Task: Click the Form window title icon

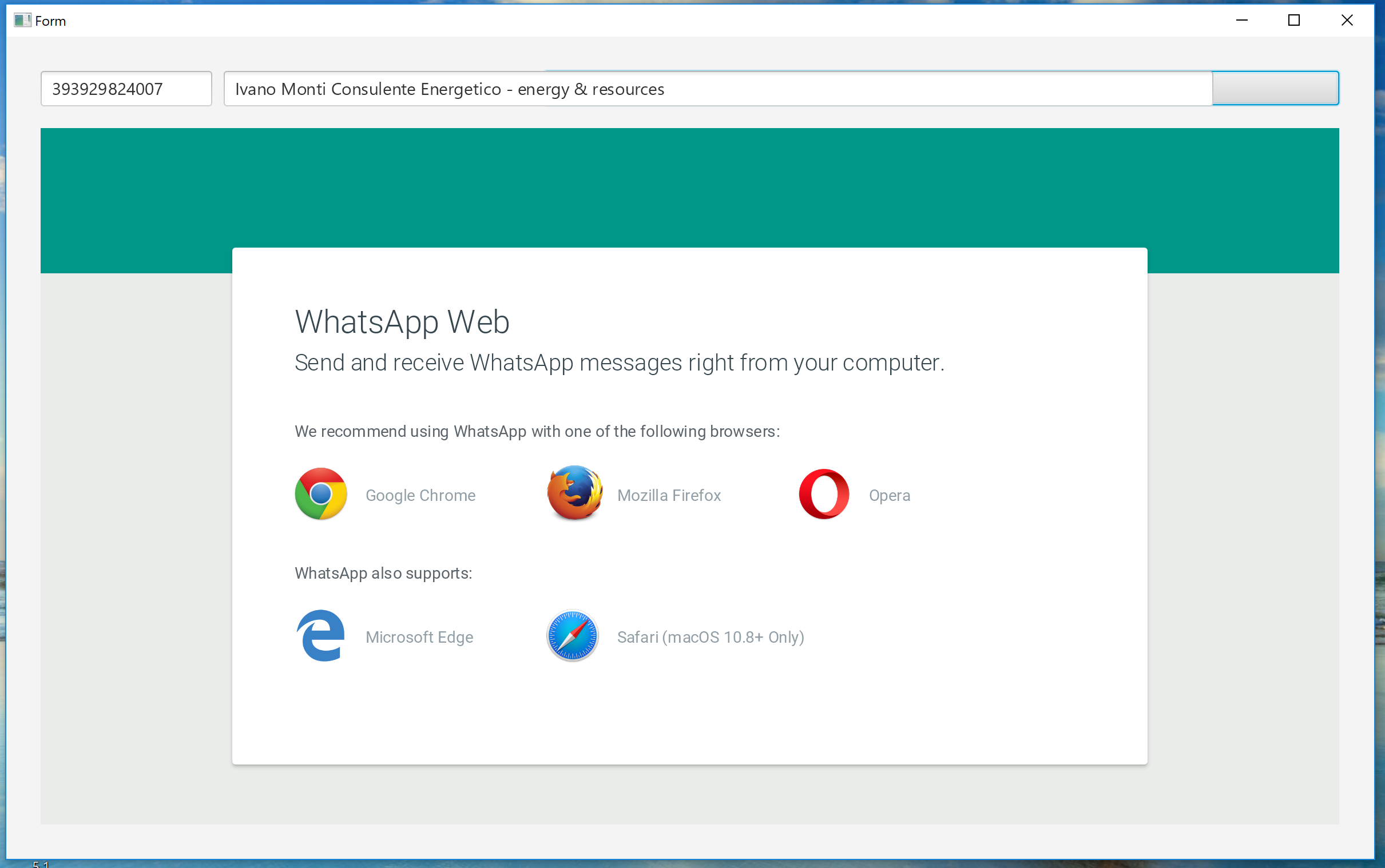Action: 22,21
